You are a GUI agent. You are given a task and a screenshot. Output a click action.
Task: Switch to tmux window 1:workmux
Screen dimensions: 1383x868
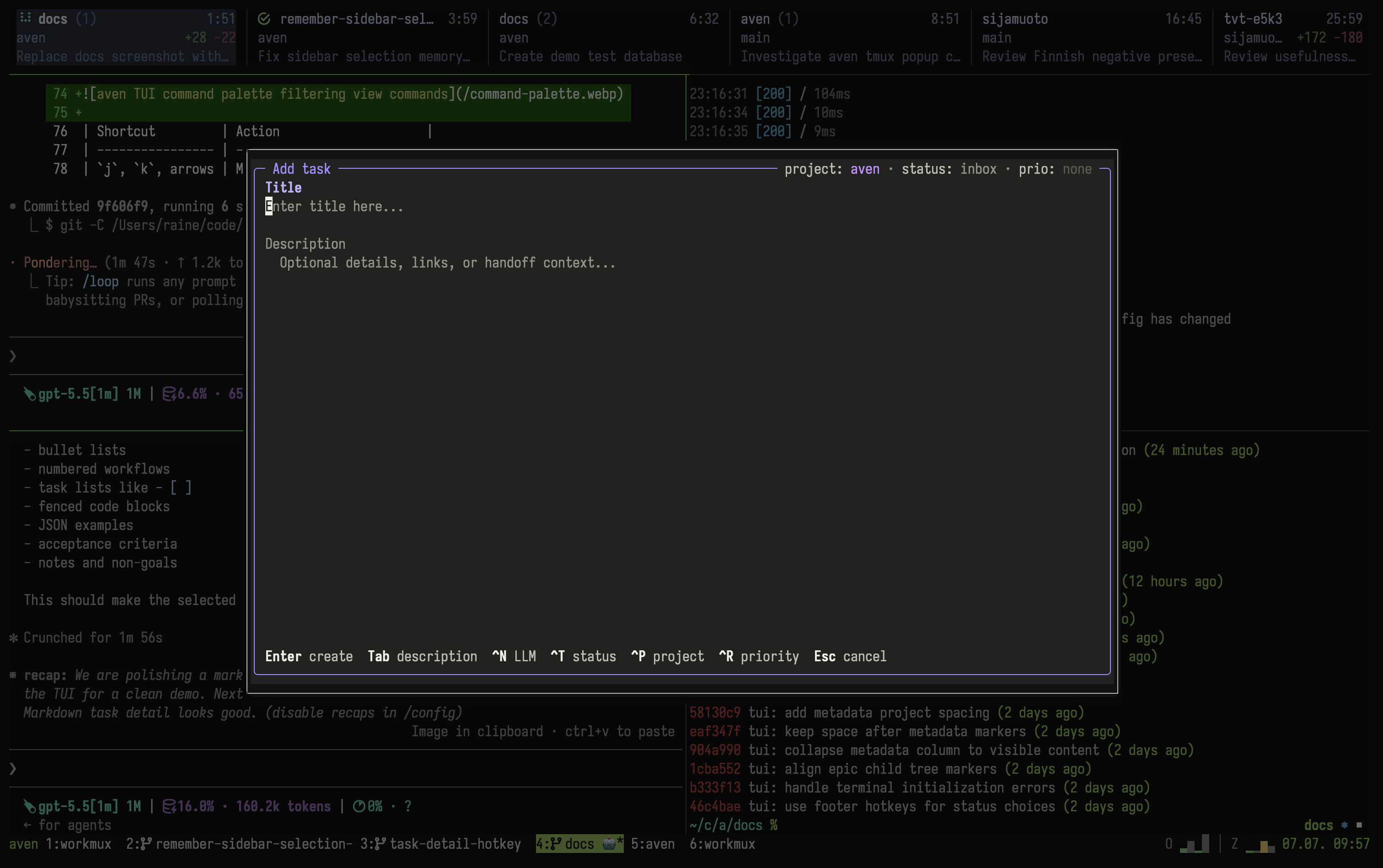pos(78,844)
